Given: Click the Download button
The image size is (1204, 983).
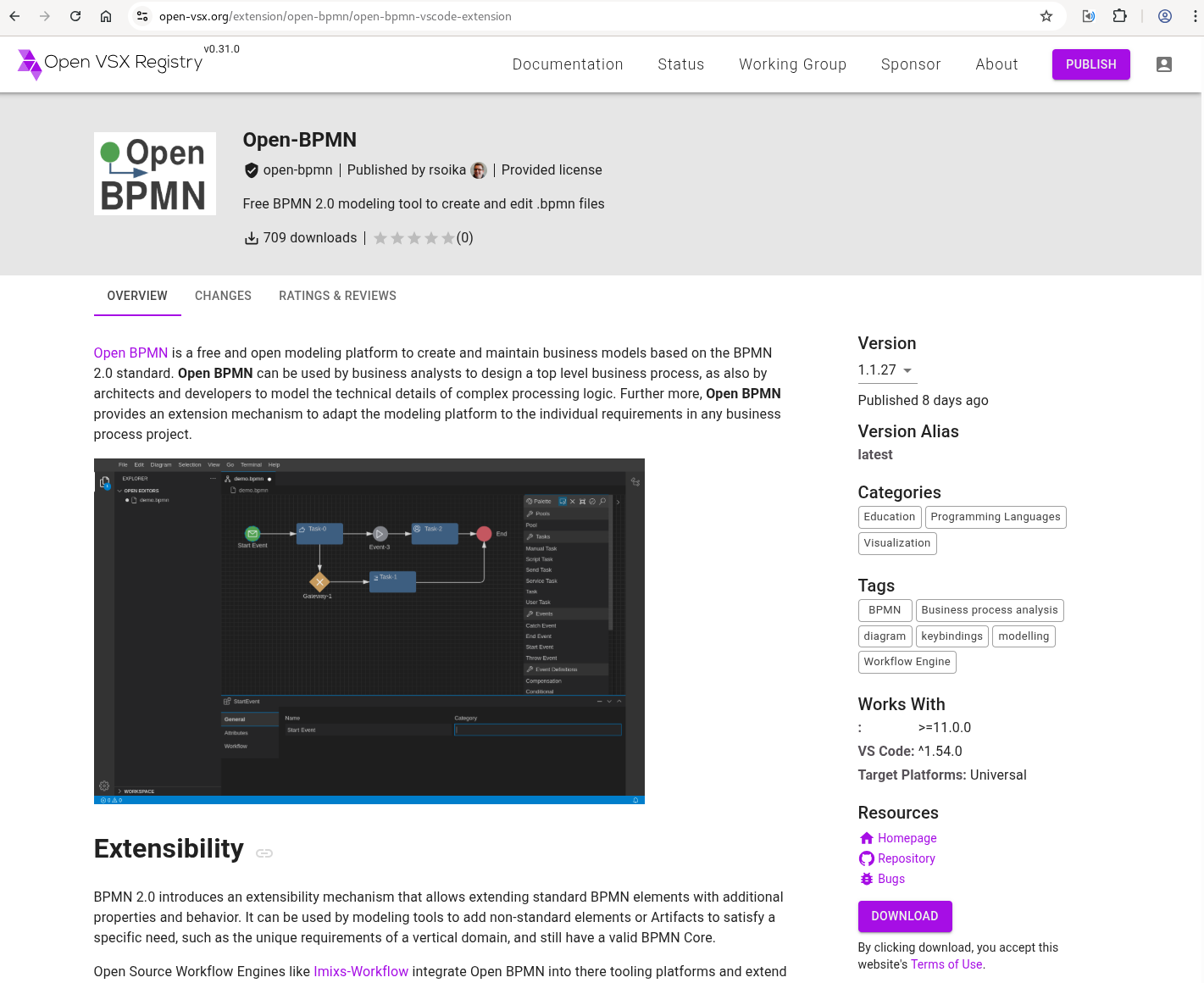Looking at the screenshot, I should click(904, 916).
